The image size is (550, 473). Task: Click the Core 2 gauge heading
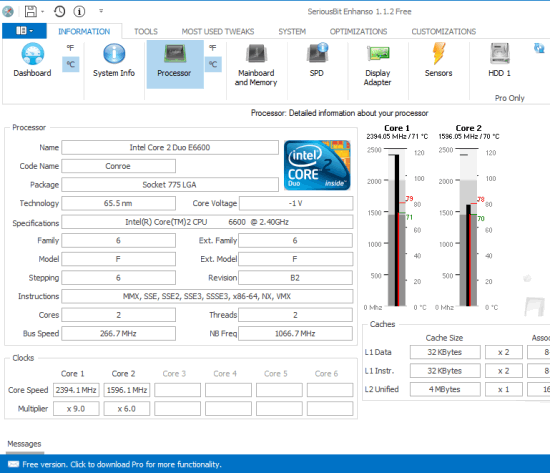(x=469, y=128)
